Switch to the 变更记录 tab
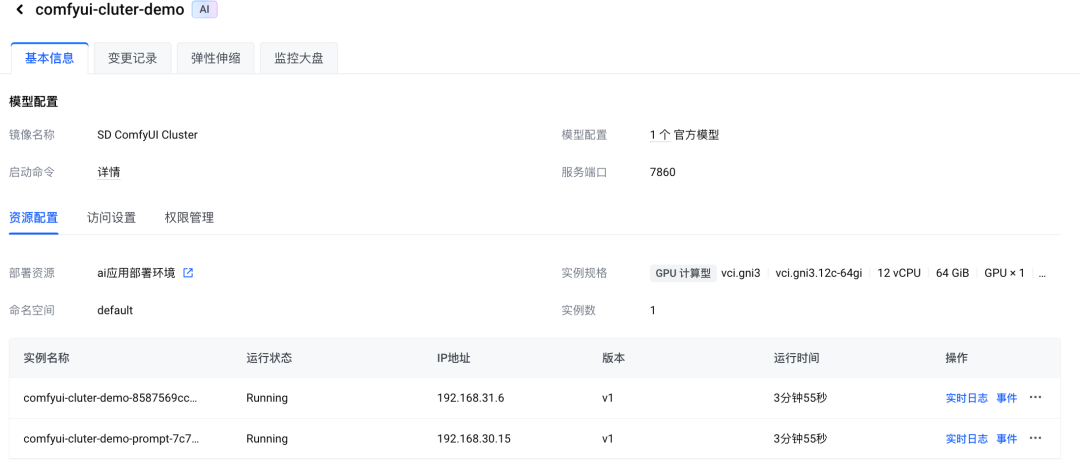This screenshot has height=476, width=1080. coord(133,58)
